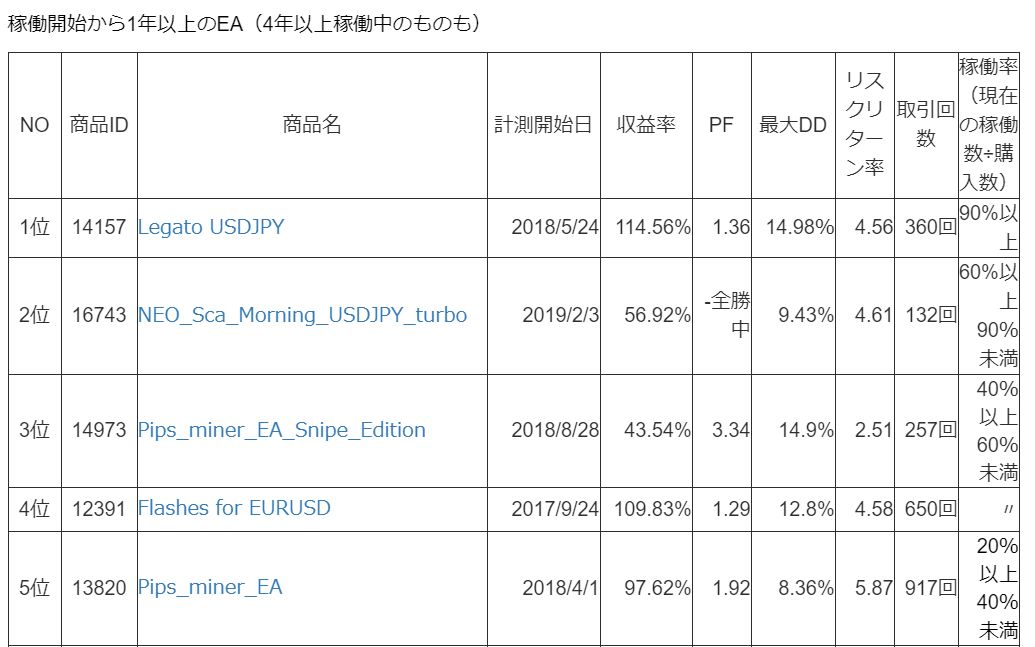Click the 商品ID column header
The image size is (1035, 647).
(x=99, y=125)
